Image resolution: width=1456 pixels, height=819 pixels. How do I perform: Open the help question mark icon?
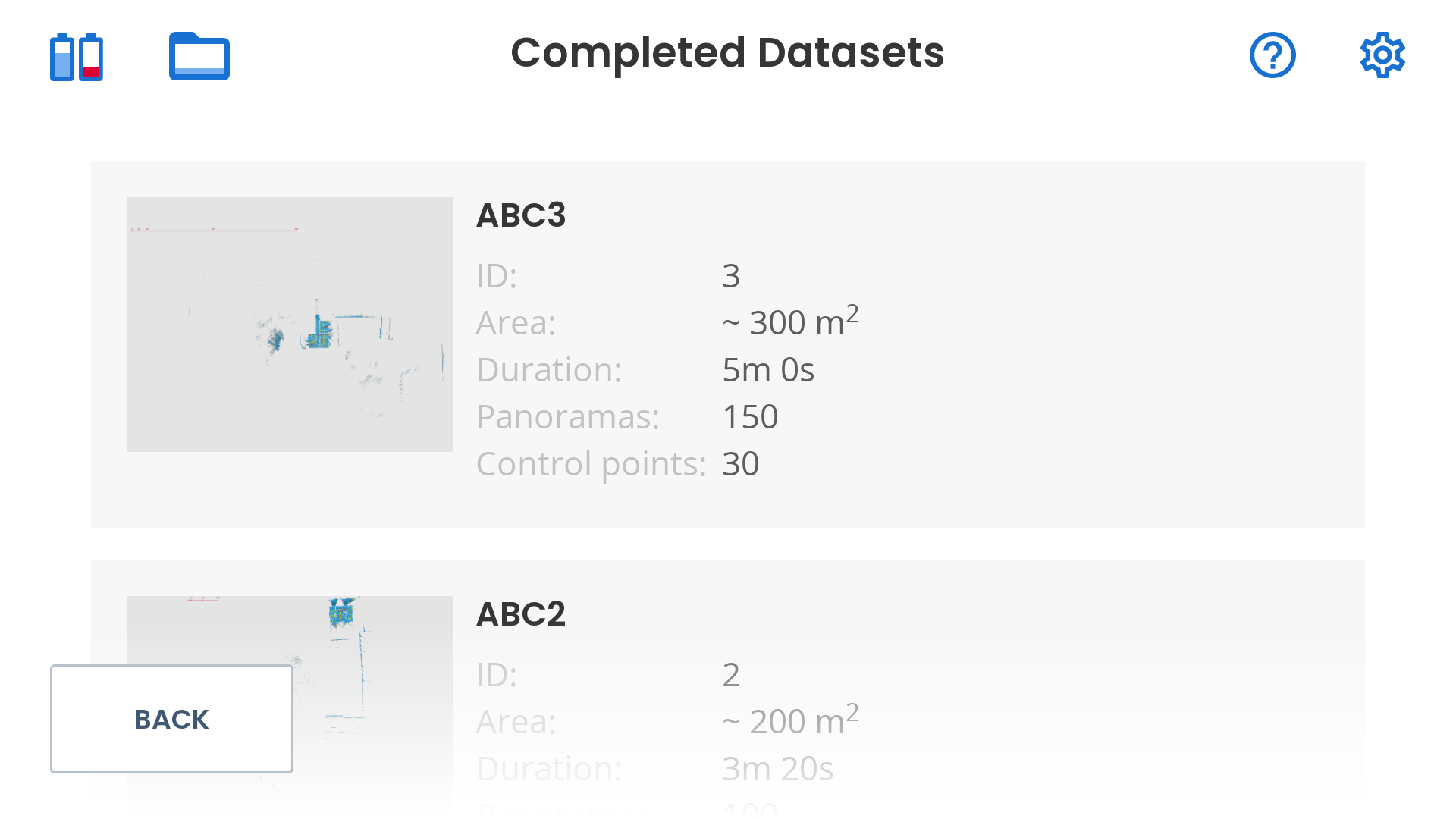tap(1272, 55)
